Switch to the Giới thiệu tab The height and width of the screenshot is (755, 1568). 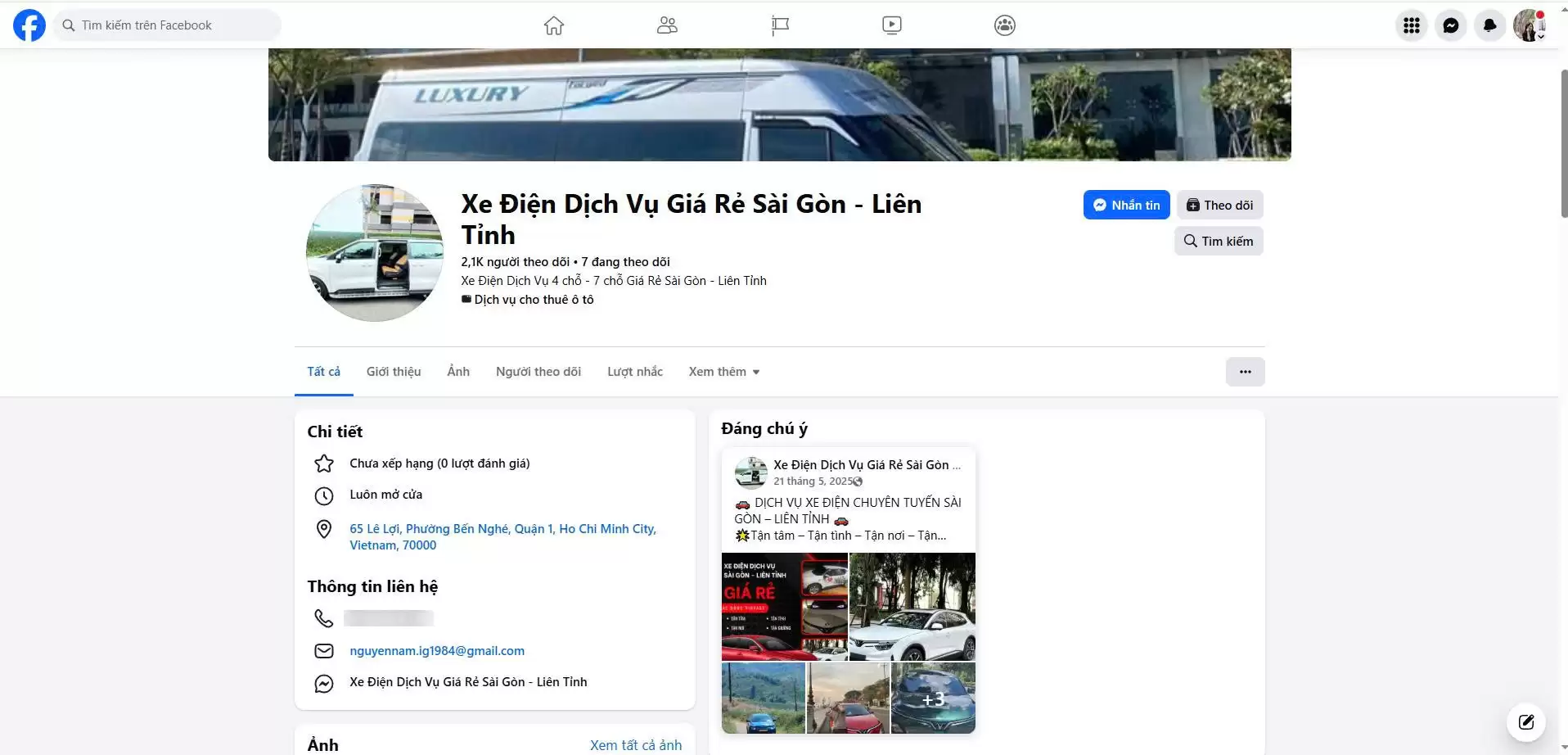click(x=394, y=372)
